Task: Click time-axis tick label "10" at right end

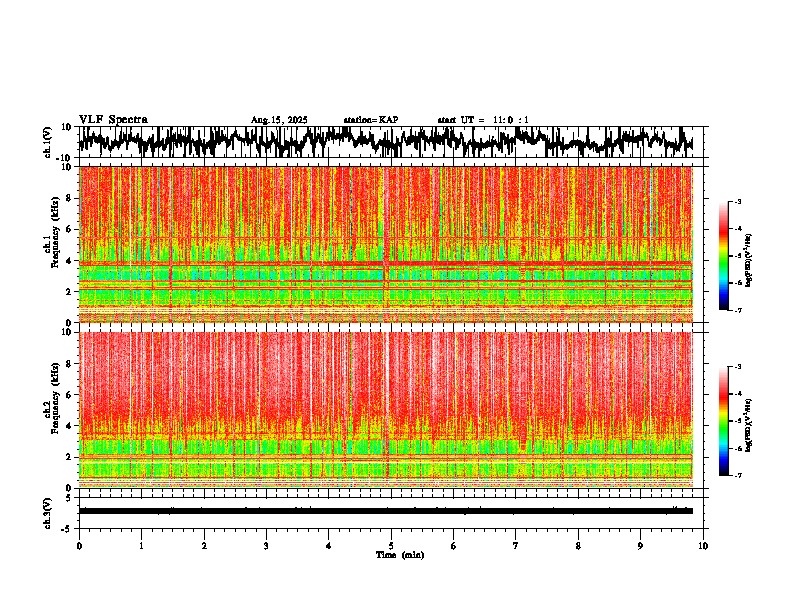Action: (703, 546)
